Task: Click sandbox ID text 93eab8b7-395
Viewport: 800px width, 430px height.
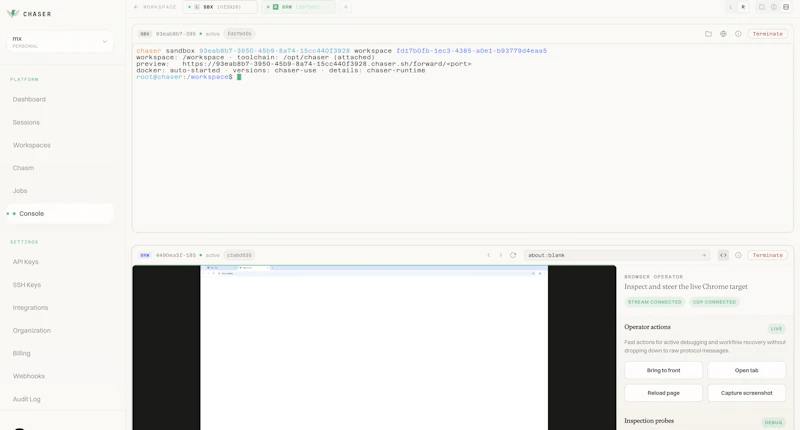Action: pos(176,34)
